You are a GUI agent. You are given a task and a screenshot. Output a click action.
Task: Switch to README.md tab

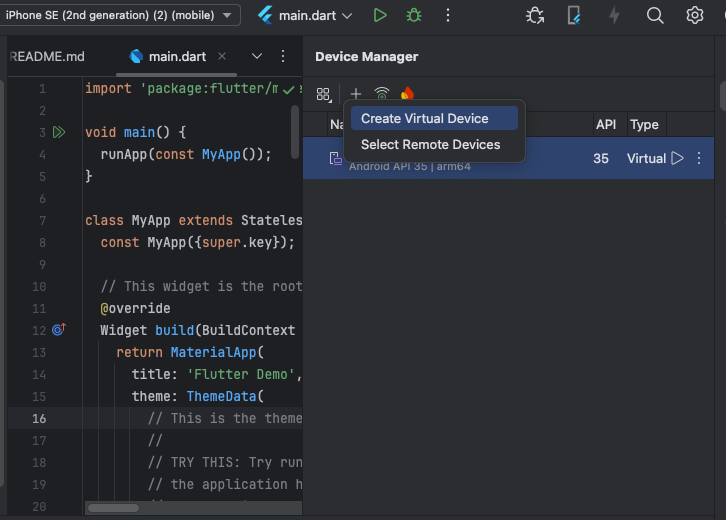tap(47, 56)
